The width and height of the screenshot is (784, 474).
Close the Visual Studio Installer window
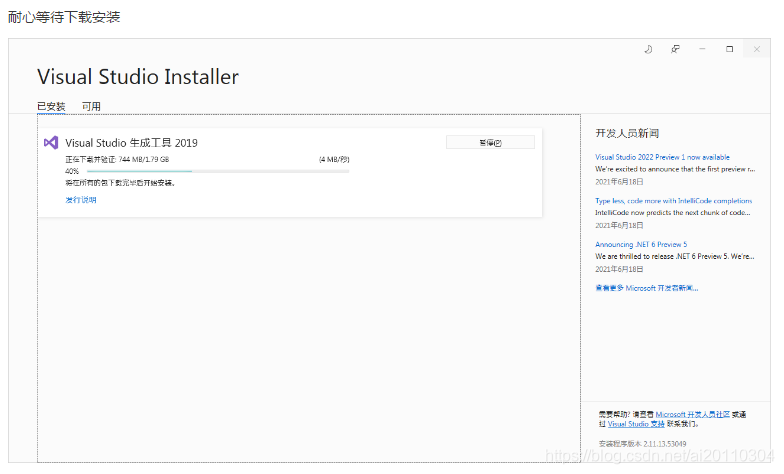756,49
